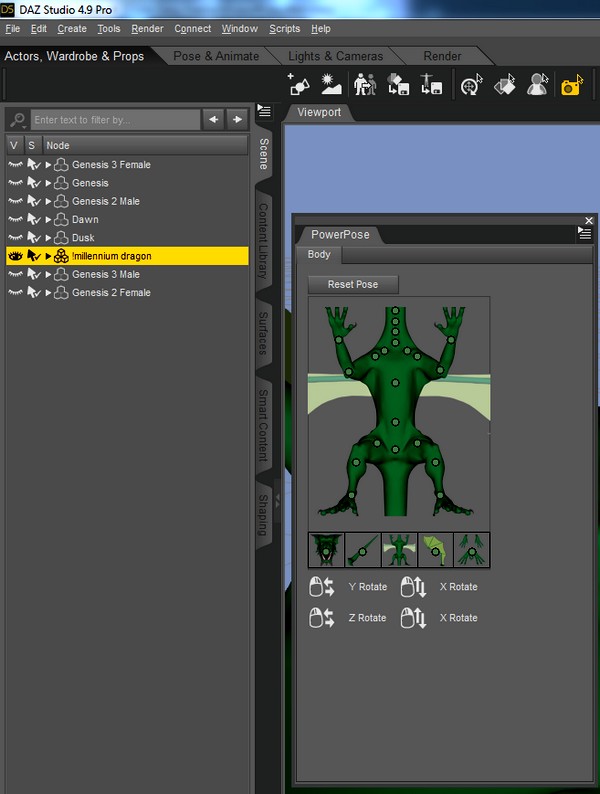
Task: Select the universal manipulator tool icon
Action: click(471, 84)
